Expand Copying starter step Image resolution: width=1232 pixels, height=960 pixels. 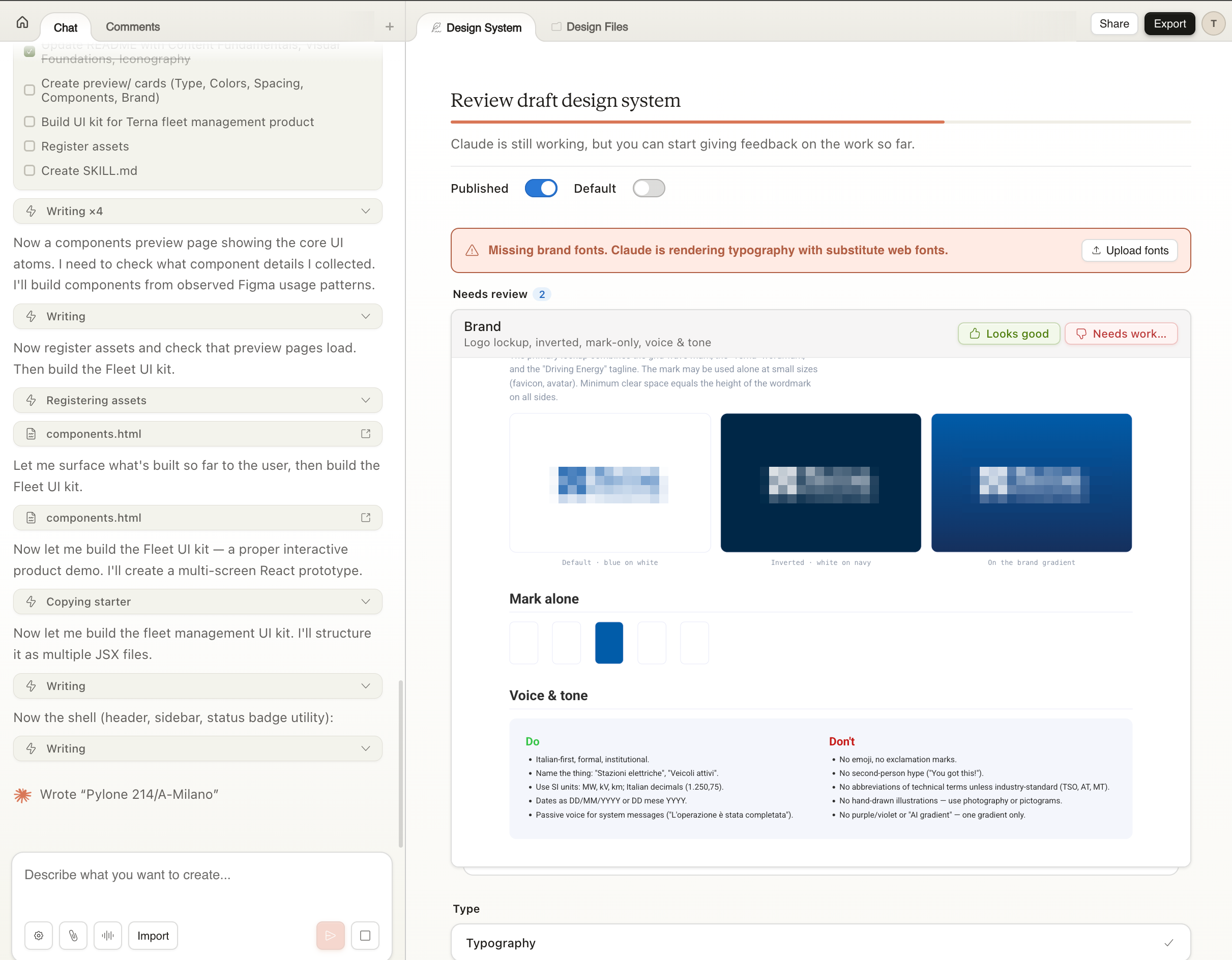pos(197,601)
